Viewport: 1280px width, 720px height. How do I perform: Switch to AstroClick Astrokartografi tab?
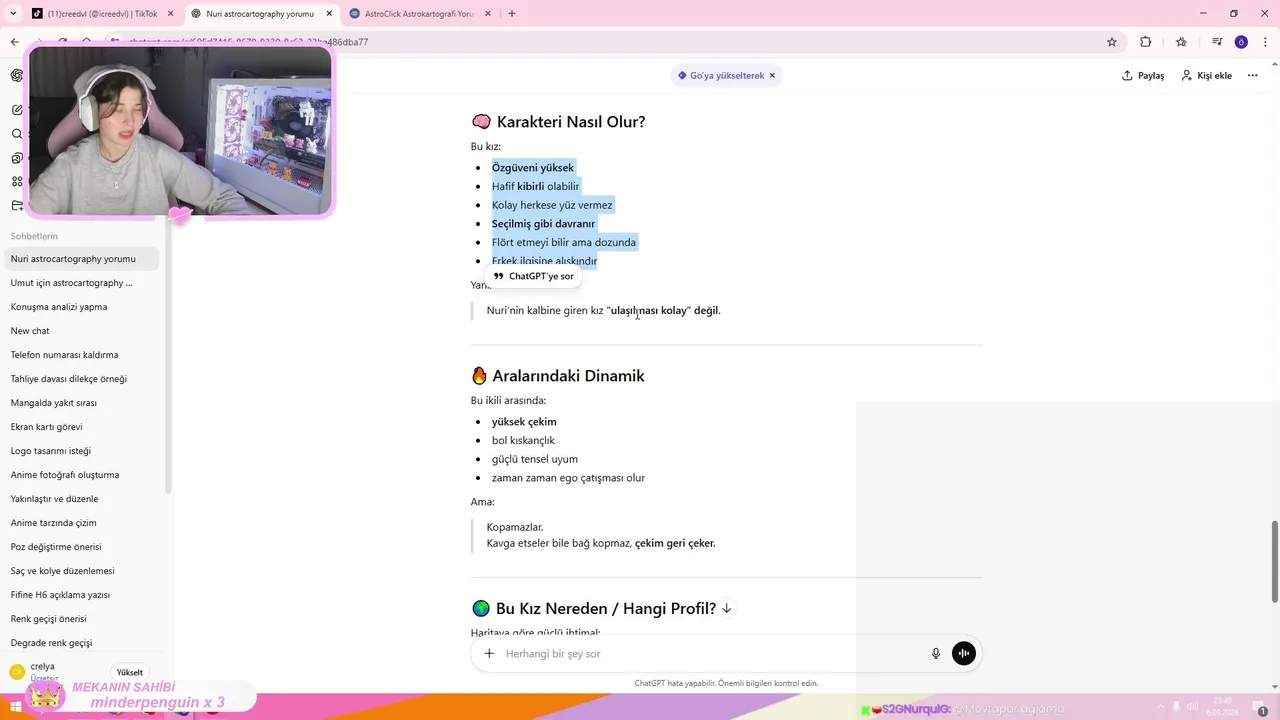pyautogui.click(x=420, y=14)
